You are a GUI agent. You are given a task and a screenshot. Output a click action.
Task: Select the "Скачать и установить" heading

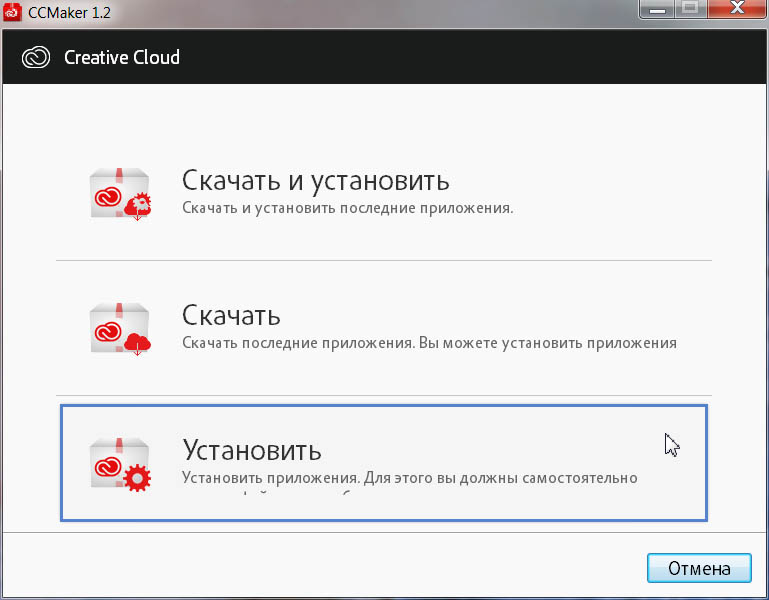[315, 181]
